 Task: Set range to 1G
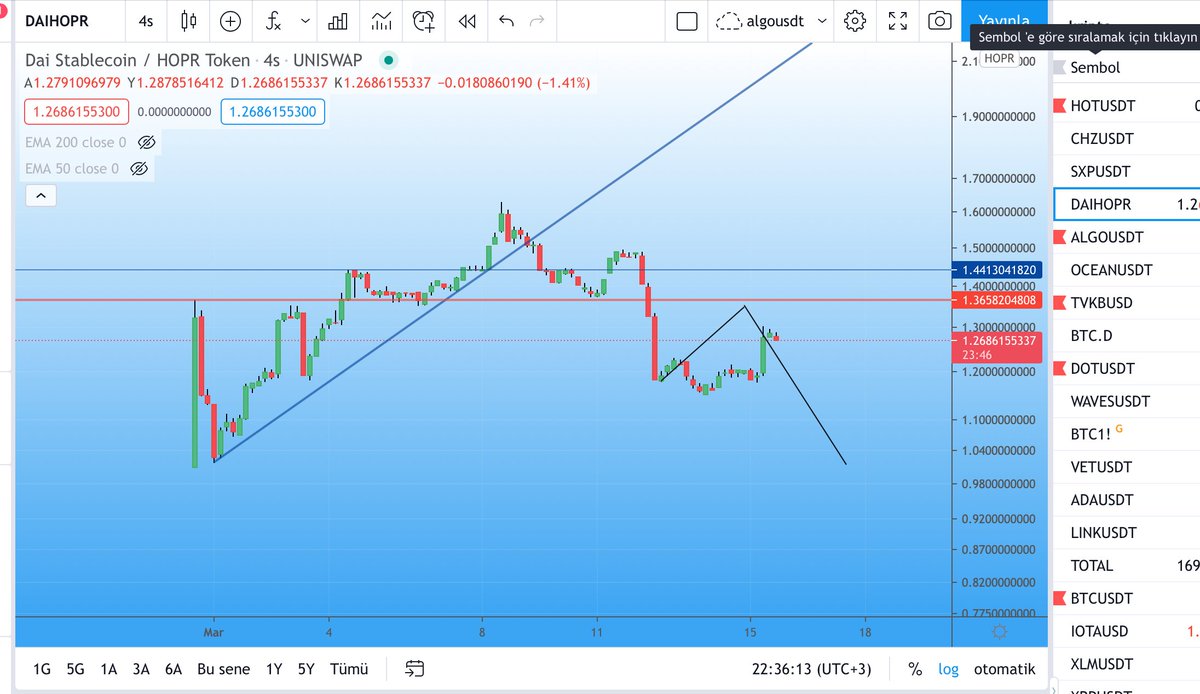42,669
